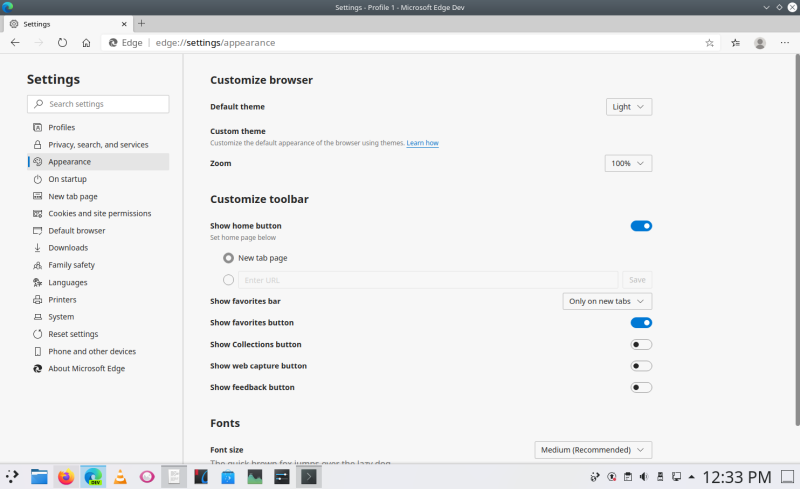Open the text editor icon in the taskbar

pyautogui.click(x=174, y=477)
